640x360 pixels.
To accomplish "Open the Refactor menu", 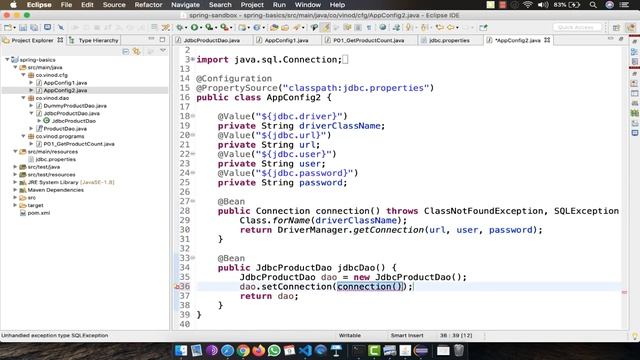I will (148, 5).
